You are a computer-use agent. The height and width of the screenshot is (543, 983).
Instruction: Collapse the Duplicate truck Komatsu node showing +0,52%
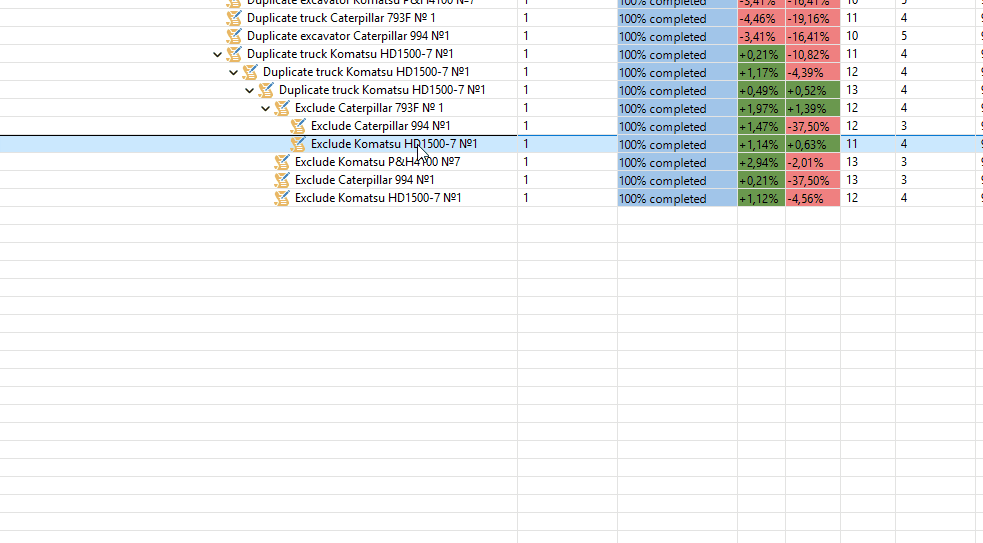click(x=249, y=91)
